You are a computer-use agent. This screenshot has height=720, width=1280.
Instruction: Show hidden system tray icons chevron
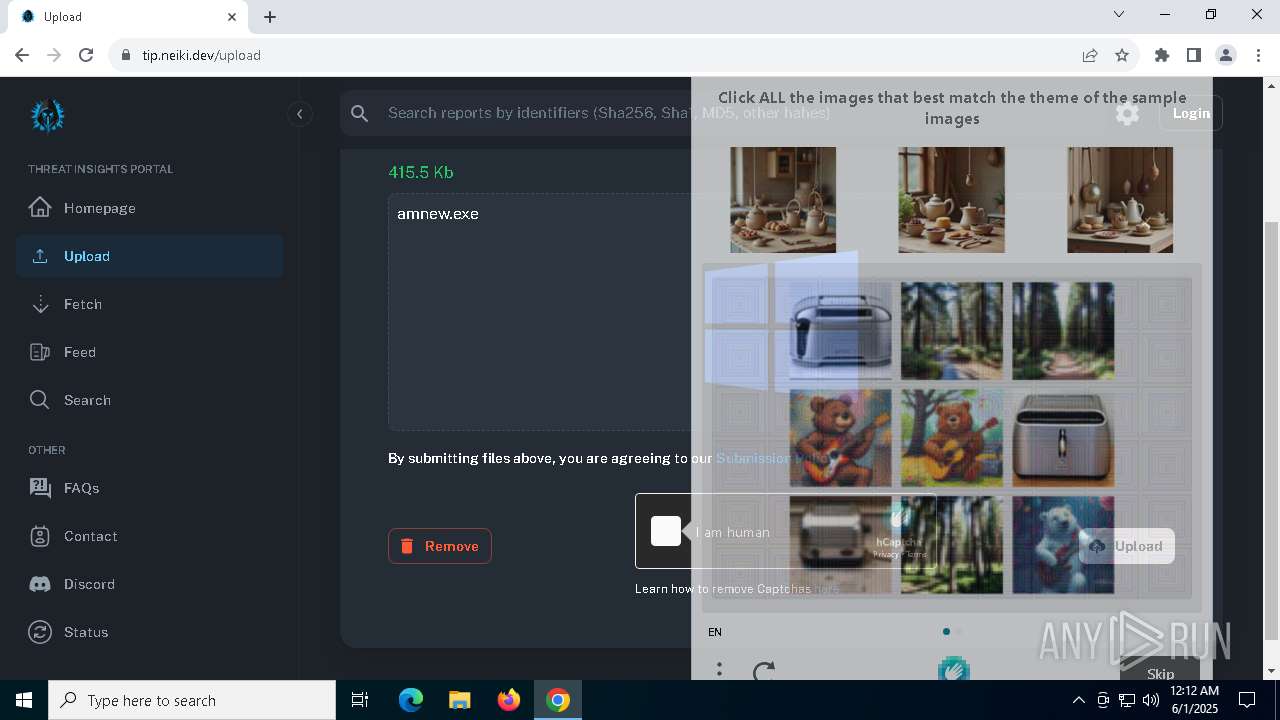(x=1079, y=700)
